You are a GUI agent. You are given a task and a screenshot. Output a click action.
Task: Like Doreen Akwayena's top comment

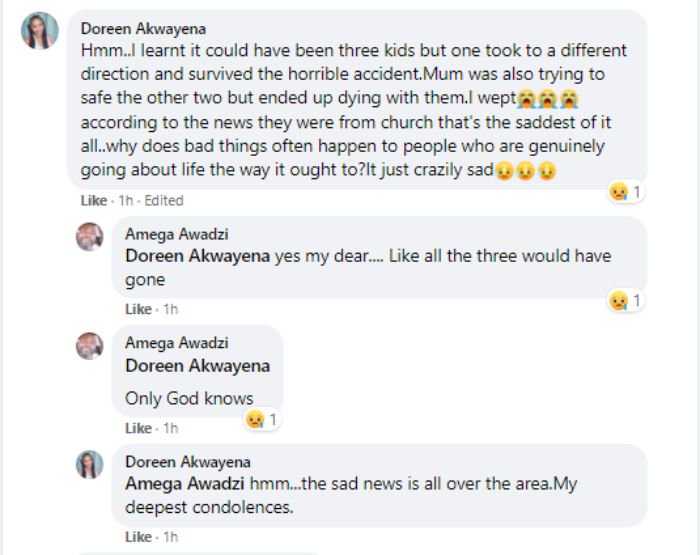point(94,200)
